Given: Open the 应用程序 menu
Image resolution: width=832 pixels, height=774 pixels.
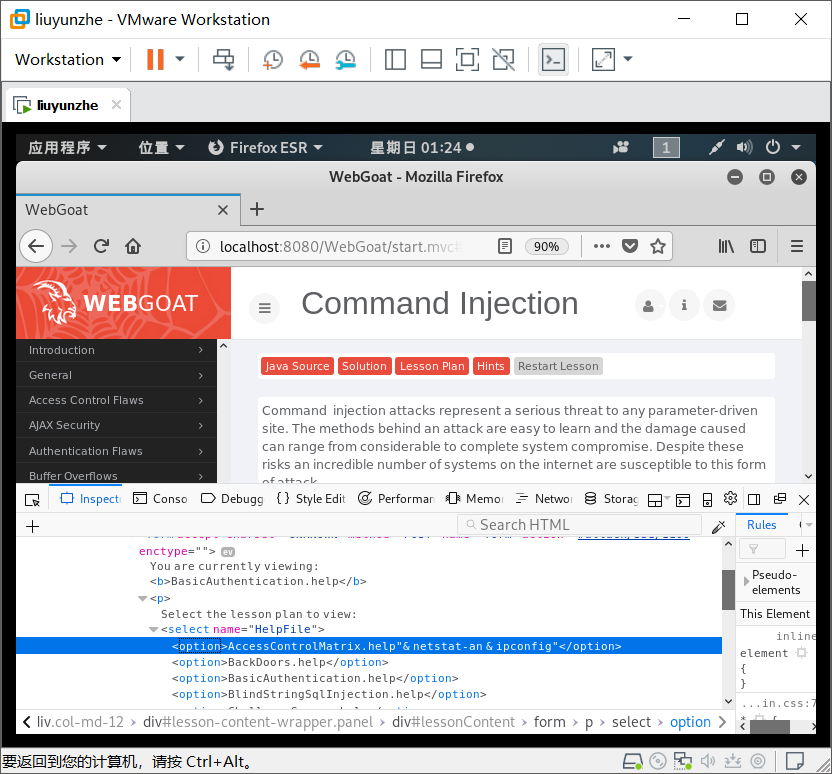Looking at the screenshot, I should point(67,147).
